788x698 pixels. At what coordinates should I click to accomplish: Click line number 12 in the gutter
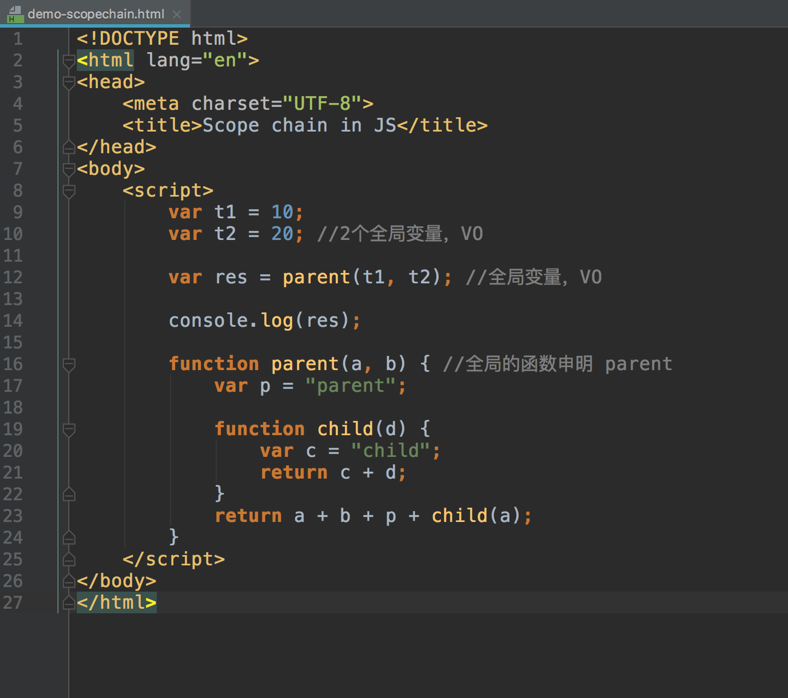[13, 277]
